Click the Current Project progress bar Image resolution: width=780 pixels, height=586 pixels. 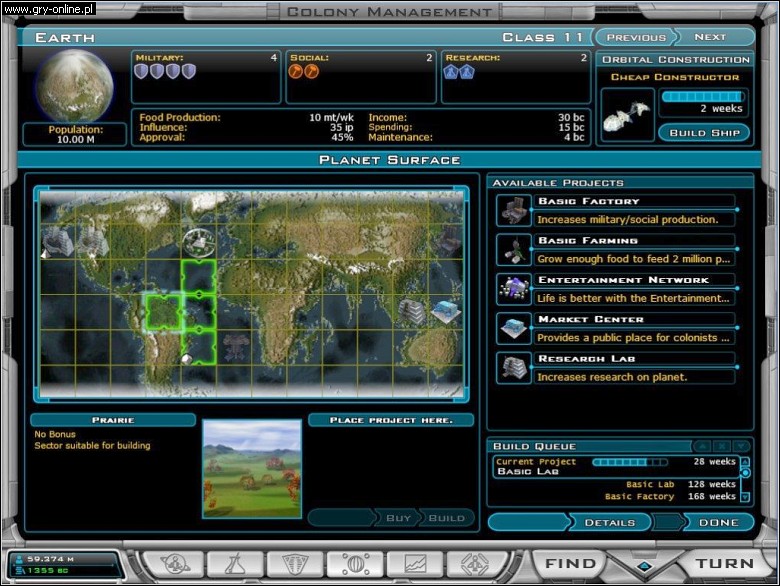click(x=630, y=462)
